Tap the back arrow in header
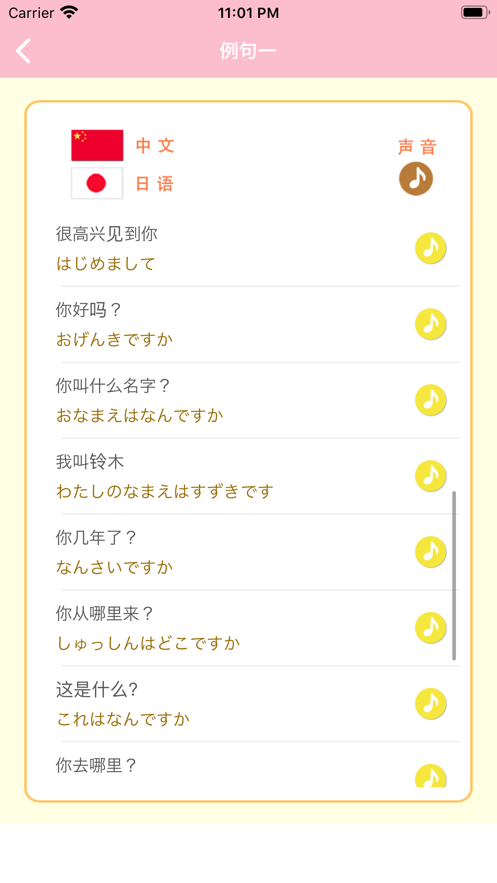The width and height of the screenshot is (497, 883). click(x=24, y=51)
